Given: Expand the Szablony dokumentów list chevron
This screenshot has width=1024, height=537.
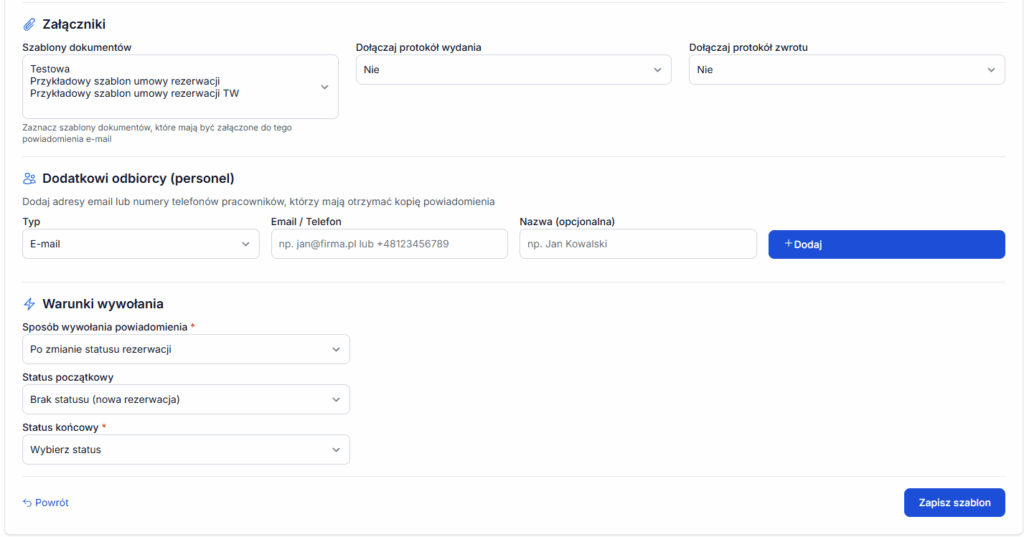Looking at the screenshot, I should coord(324,87).
